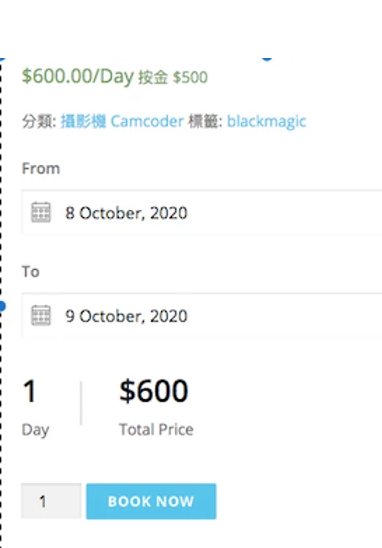This screenshot has width=382, height=548.
Task: Select the blue handle at the top edge
Action: pos(267,59)
